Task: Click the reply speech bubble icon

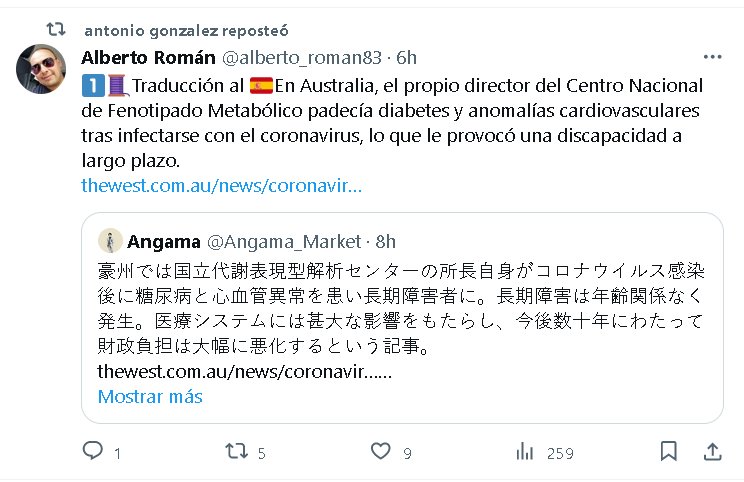Action: point(93,450)
